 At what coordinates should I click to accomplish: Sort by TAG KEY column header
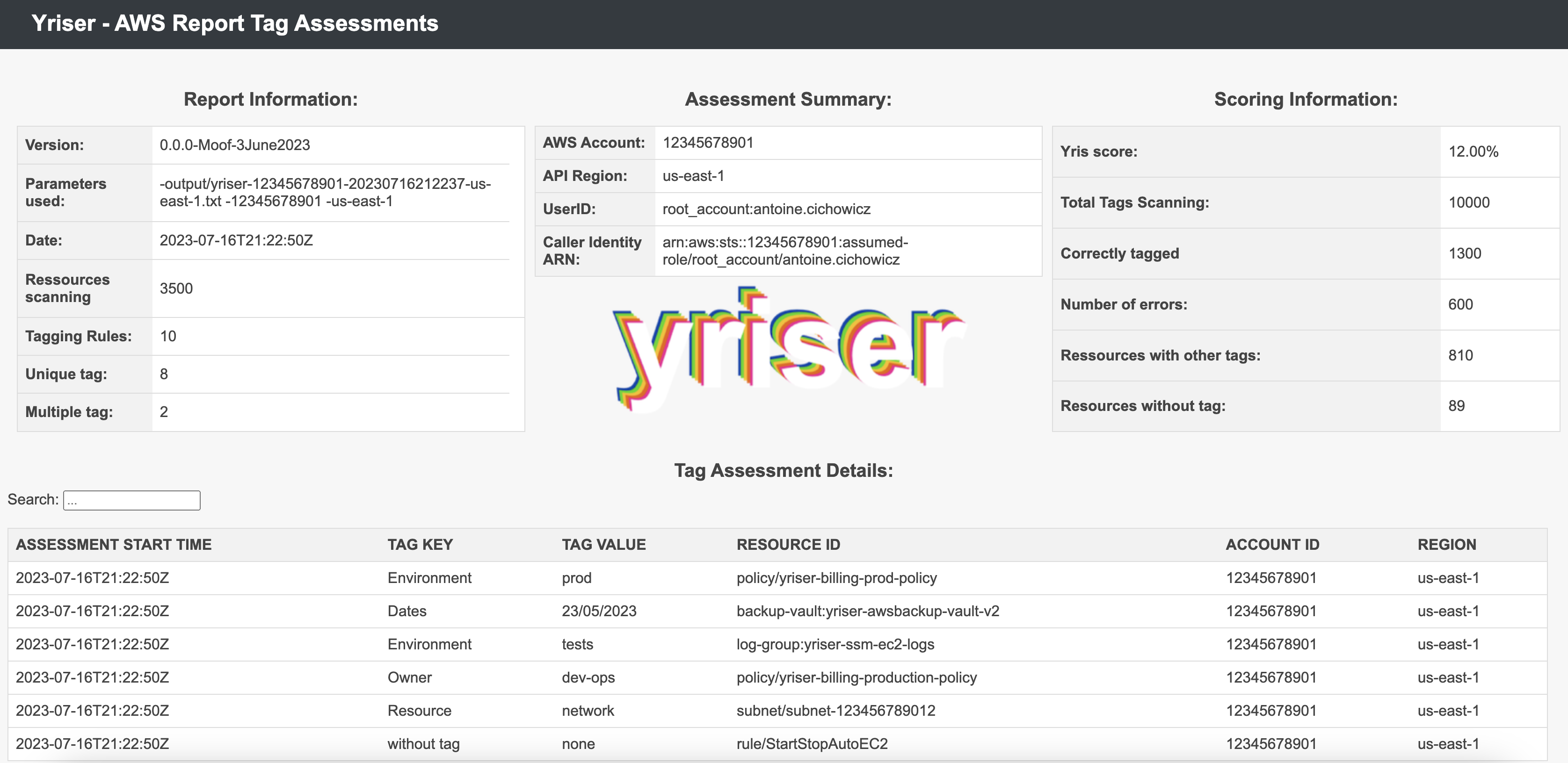(420, 545)
